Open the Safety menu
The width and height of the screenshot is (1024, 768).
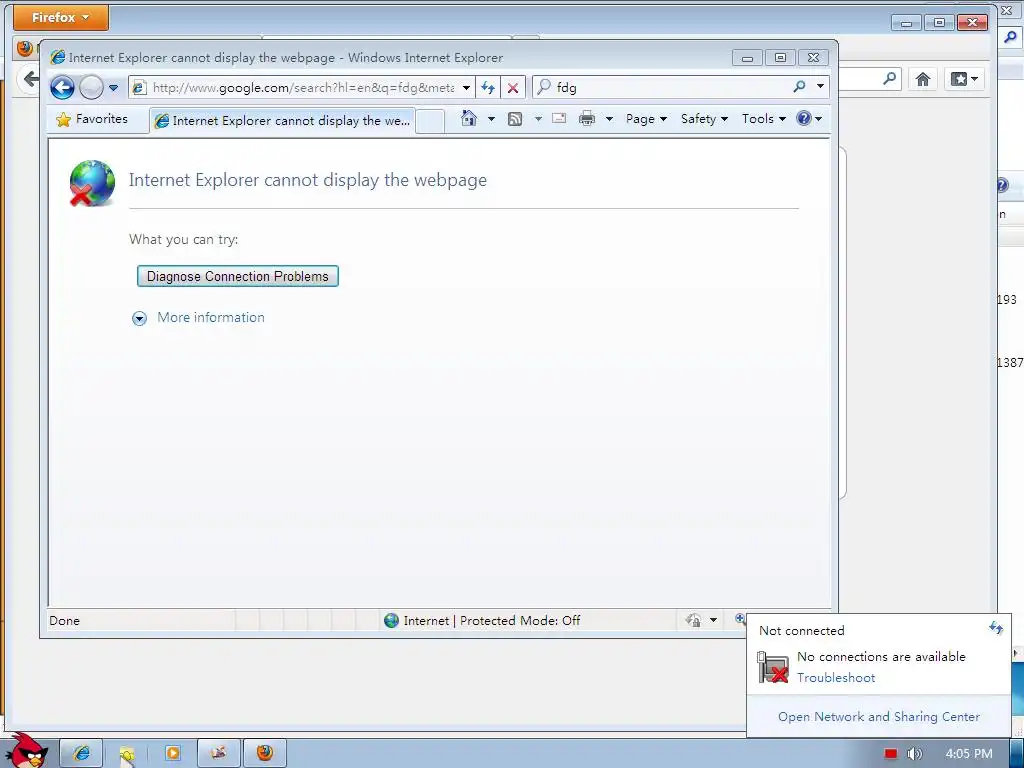(704, 119)
